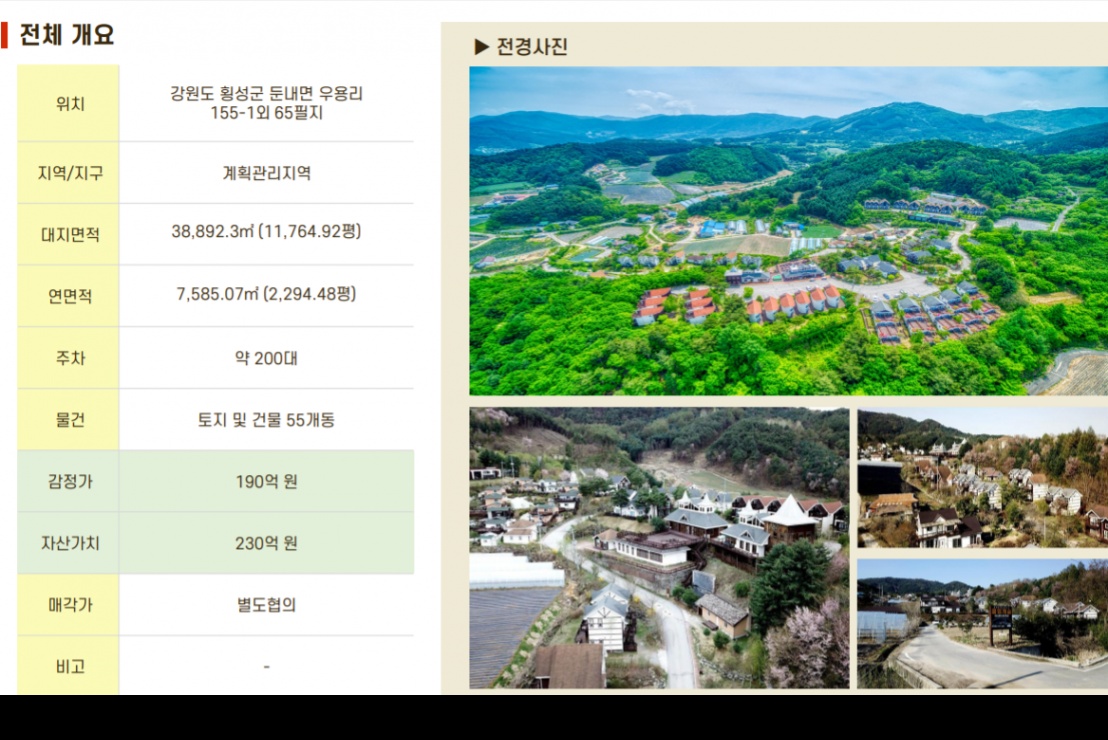Click the 계획관리지역 zoning value
Viewport: 1108px width, 740px height.
point(266,173)
